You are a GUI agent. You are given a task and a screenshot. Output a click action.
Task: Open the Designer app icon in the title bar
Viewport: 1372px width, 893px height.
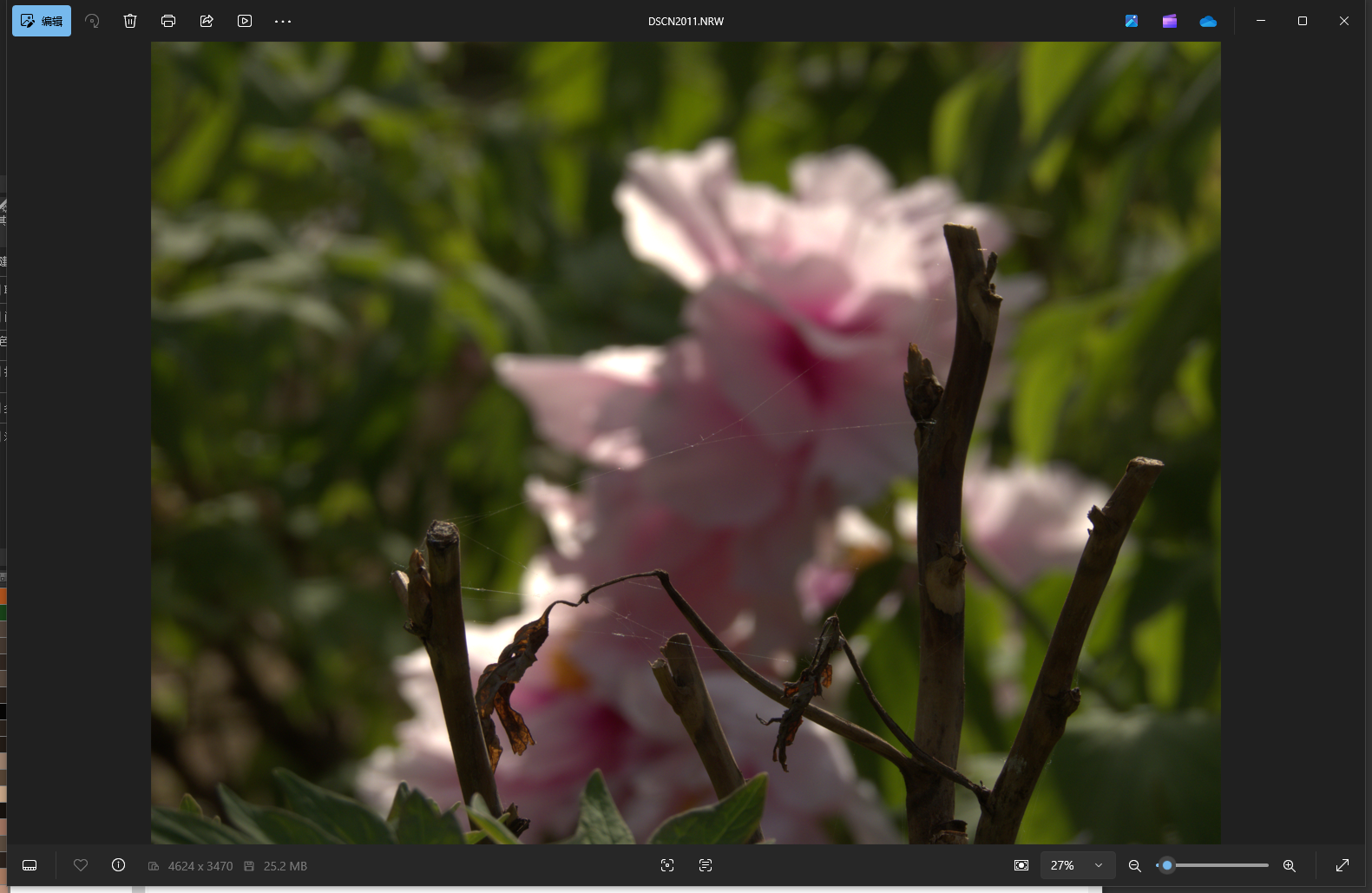point(1132,21)
